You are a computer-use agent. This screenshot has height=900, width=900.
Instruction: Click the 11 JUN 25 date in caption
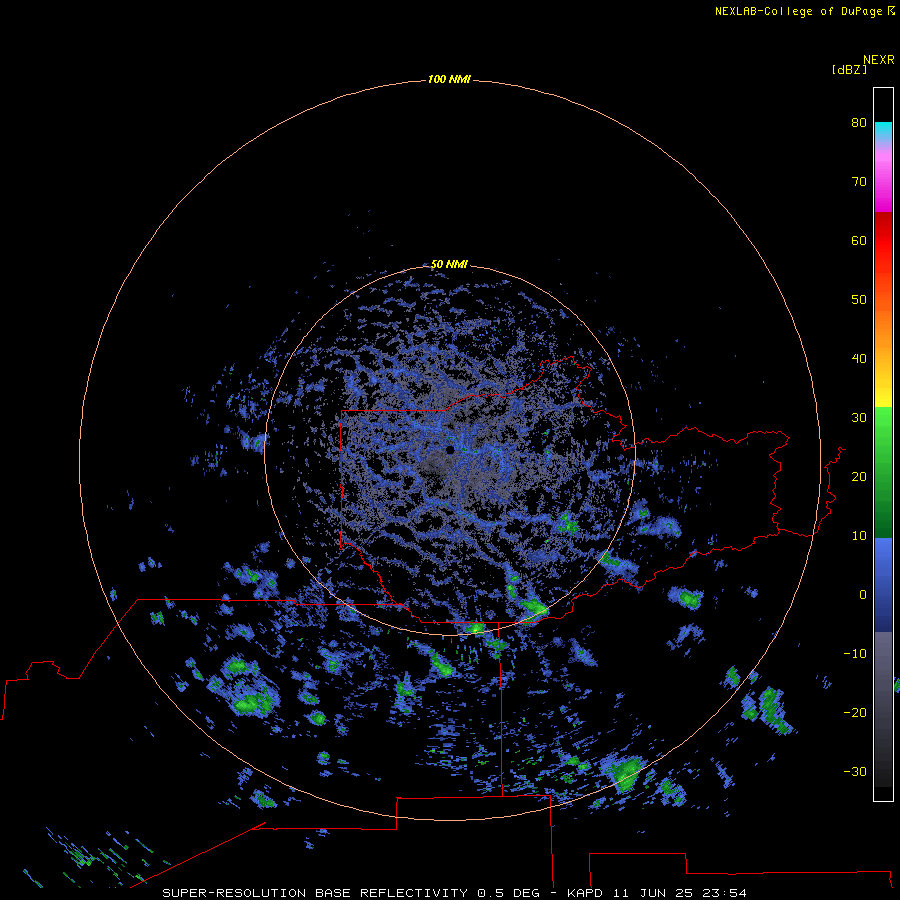[655, 893]
